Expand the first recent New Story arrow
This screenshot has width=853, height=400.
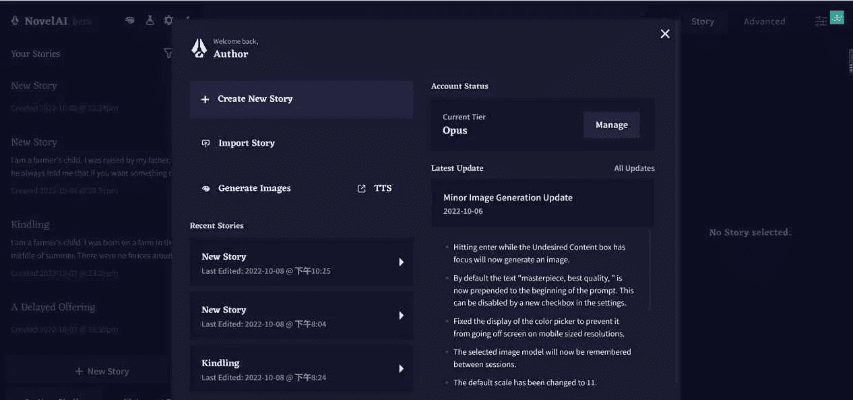point(401,263)
